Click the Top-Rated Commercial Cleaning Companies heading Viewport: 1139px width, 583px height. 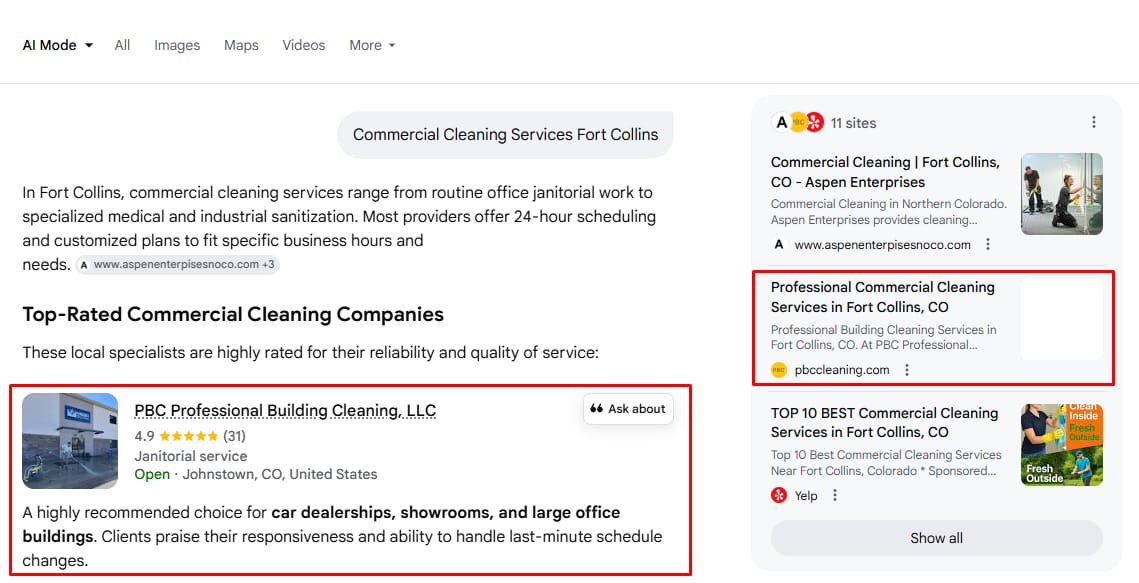233,314
